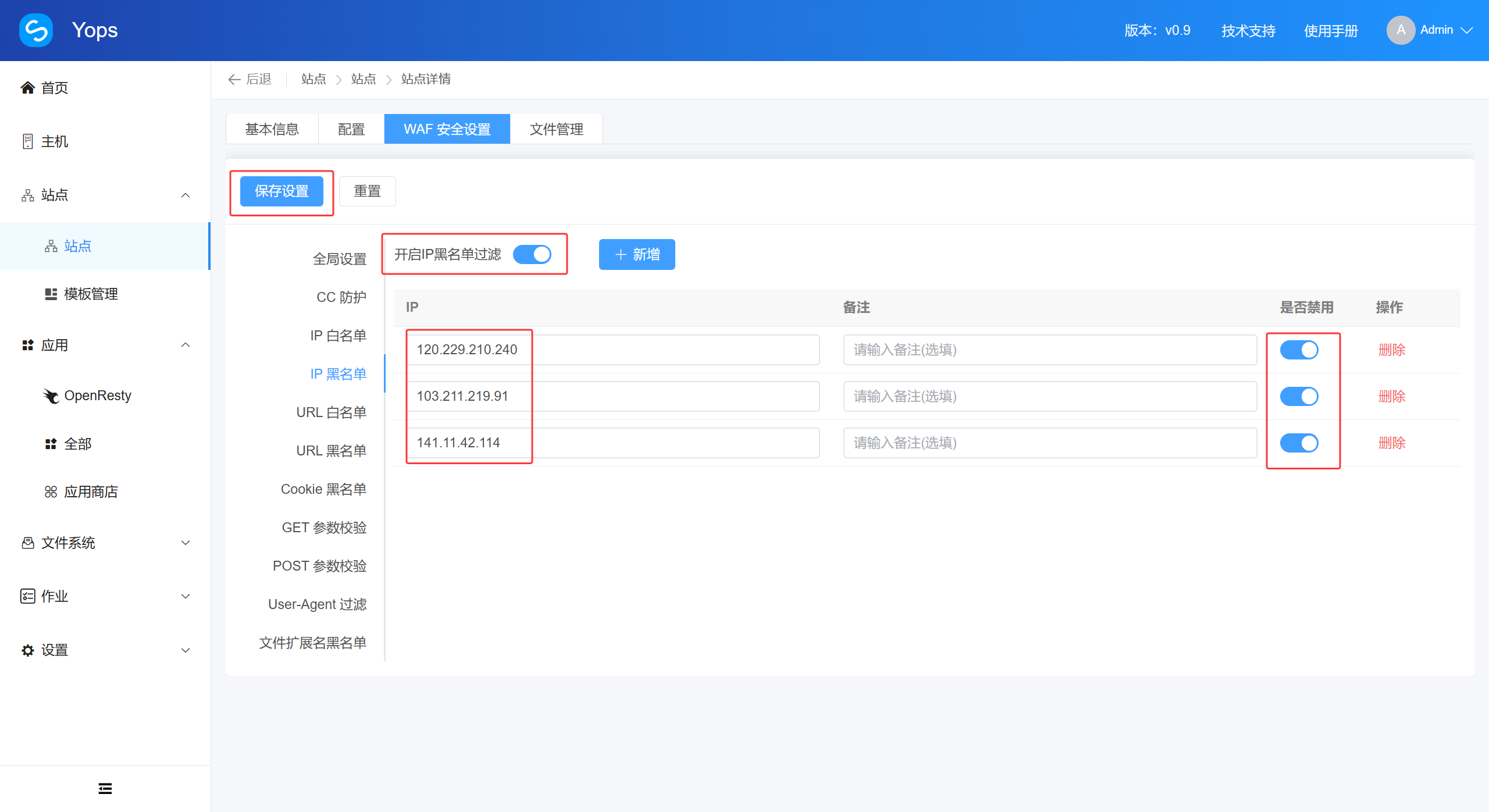Click the first 站点 breadcrumb
Image resolution: width=1489 pixels, height=812 pixels.
[314, 79]
